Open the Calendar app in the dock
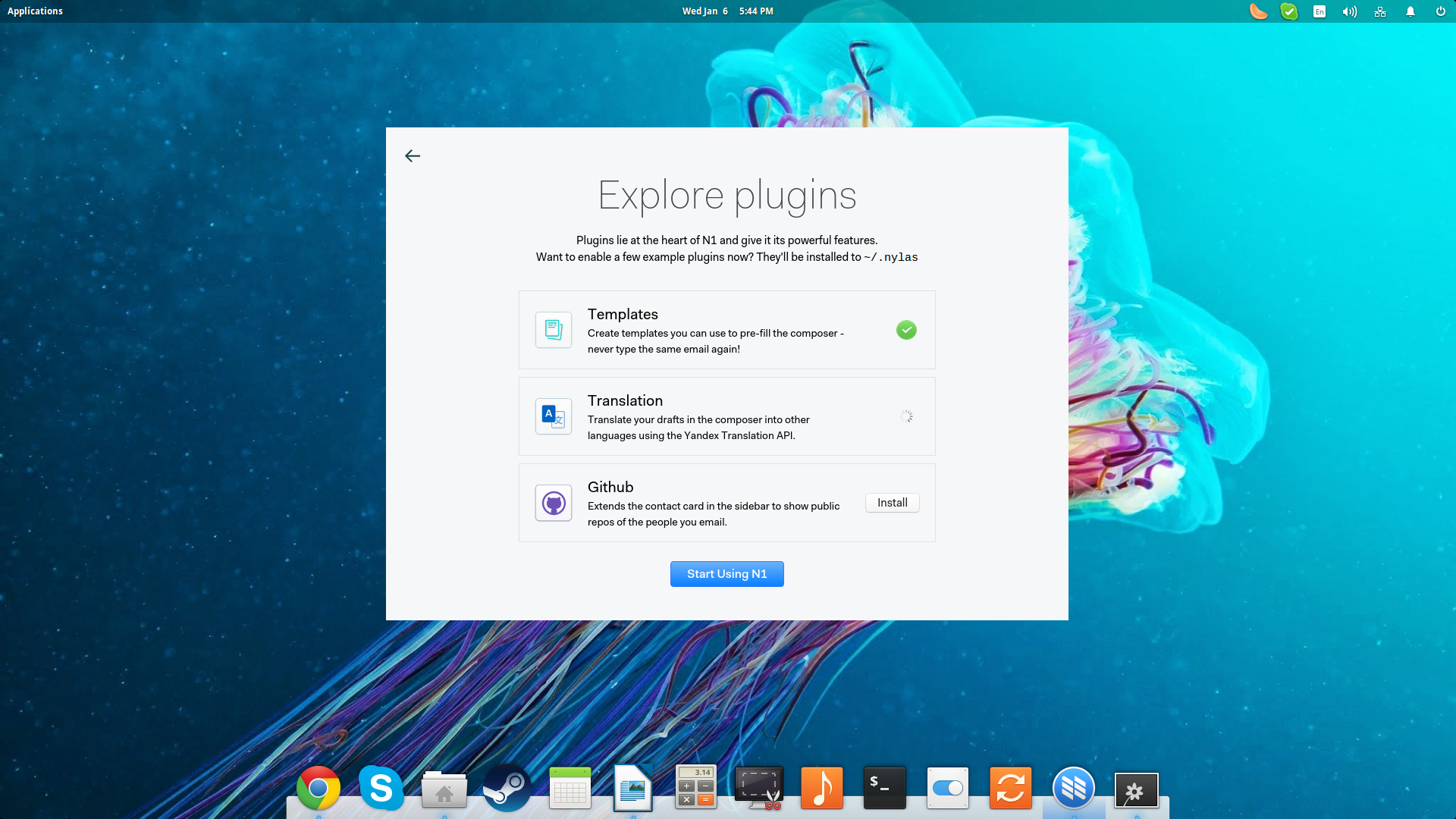This screenshot has width=1456, height=819. pyautogui.click(x=570, y=789)
